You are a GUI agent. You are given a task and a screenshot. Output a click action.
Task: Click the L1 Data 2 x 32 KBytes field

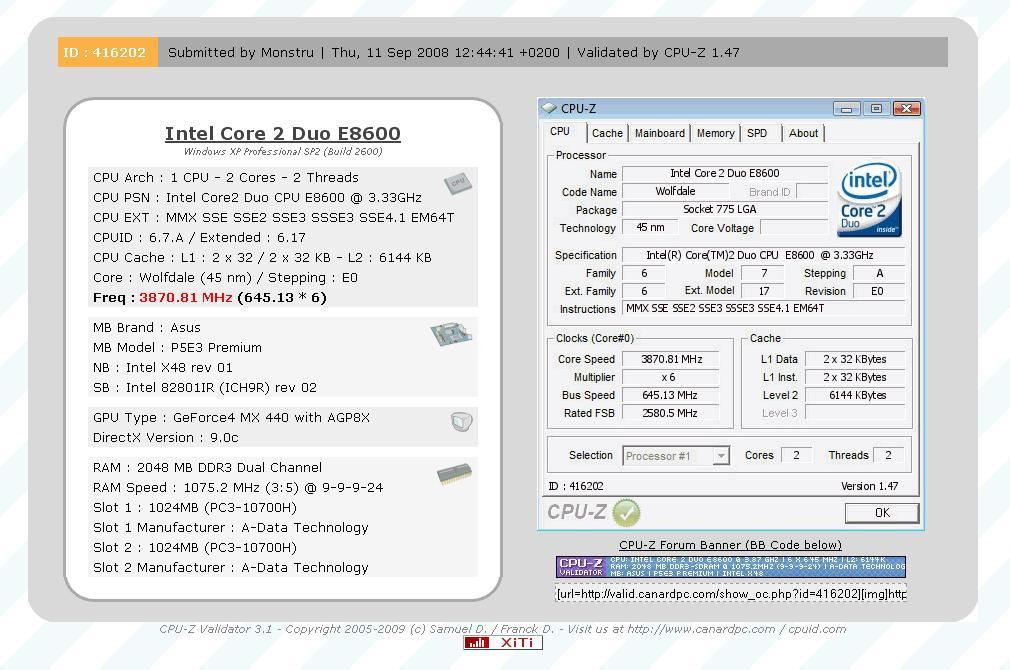(855, 359)
